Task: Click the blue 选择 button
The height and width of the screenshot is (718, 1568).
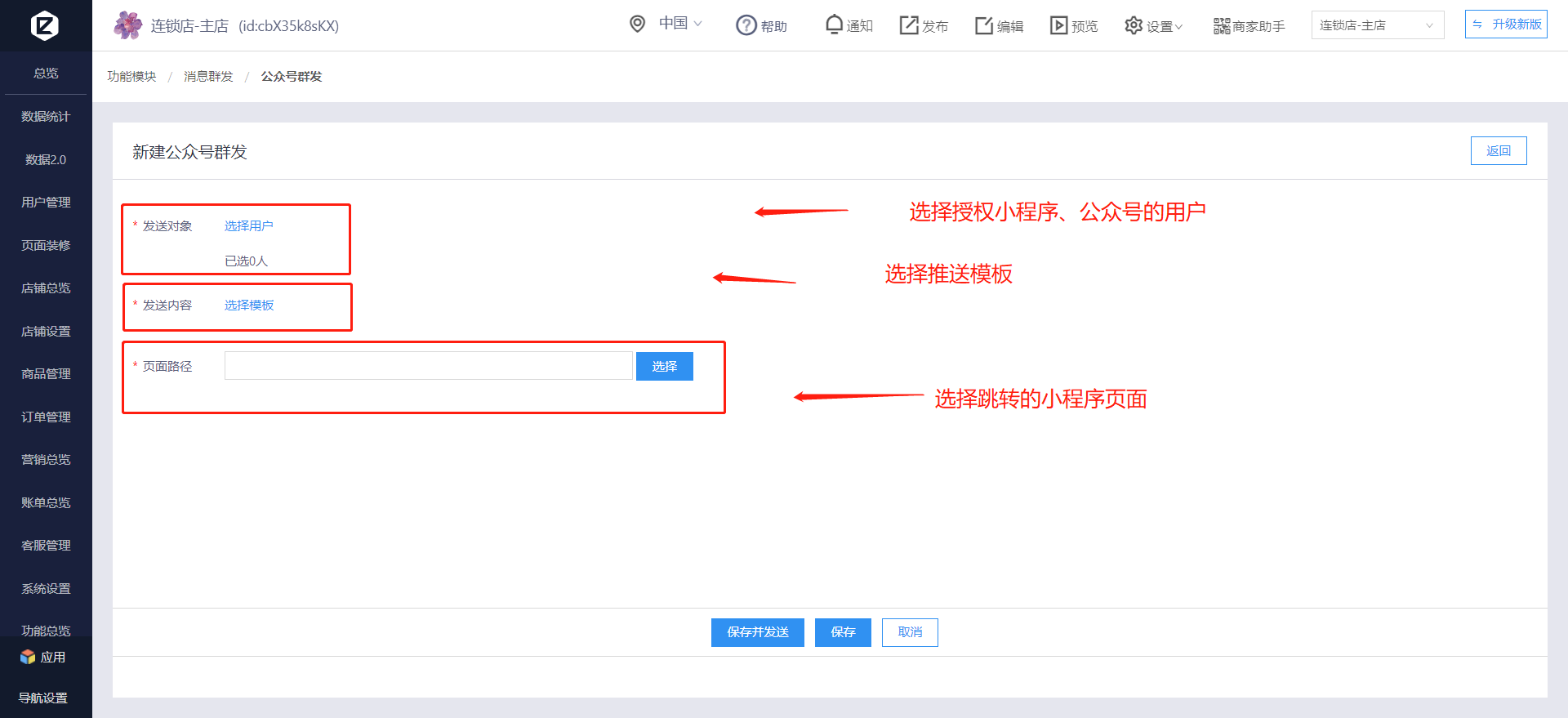Action: [x=665, y=366]
